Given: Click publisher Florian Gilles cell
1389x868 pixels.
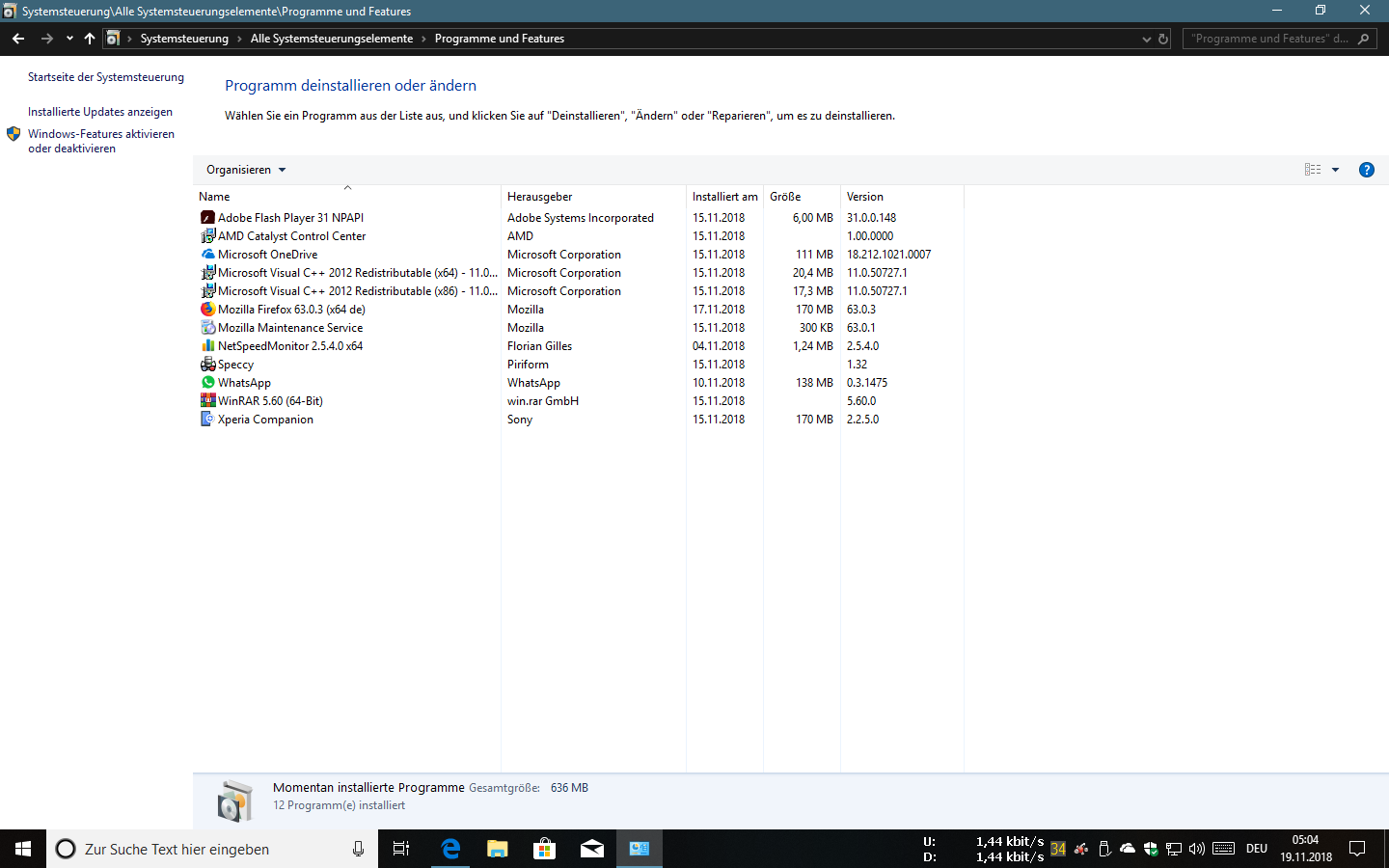Looking at the screenshot, I should [x=540, y=346].
